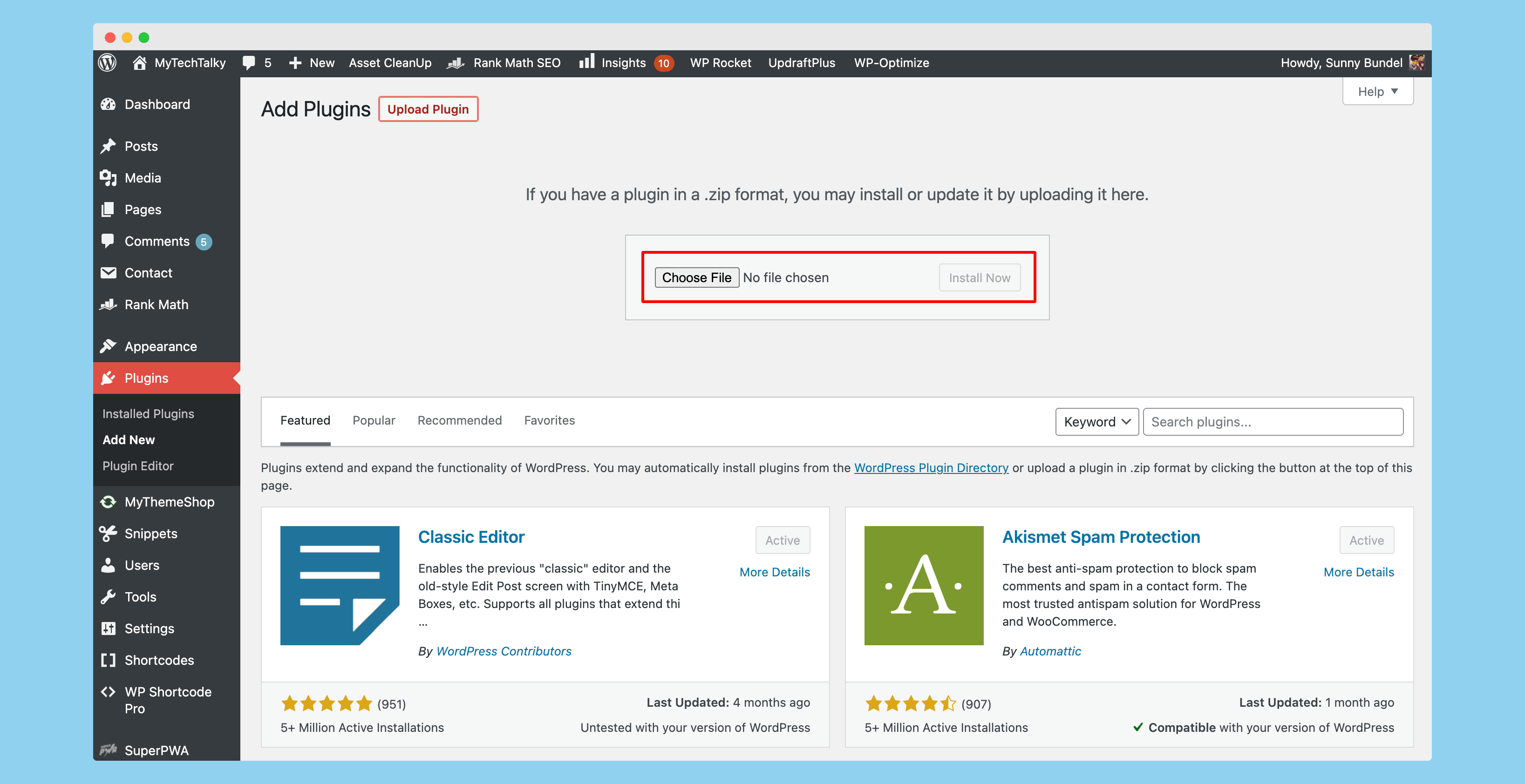The image size is (1525, 784).
Task: Click the Active button on Classic Editor
Action: coord(783,540)
